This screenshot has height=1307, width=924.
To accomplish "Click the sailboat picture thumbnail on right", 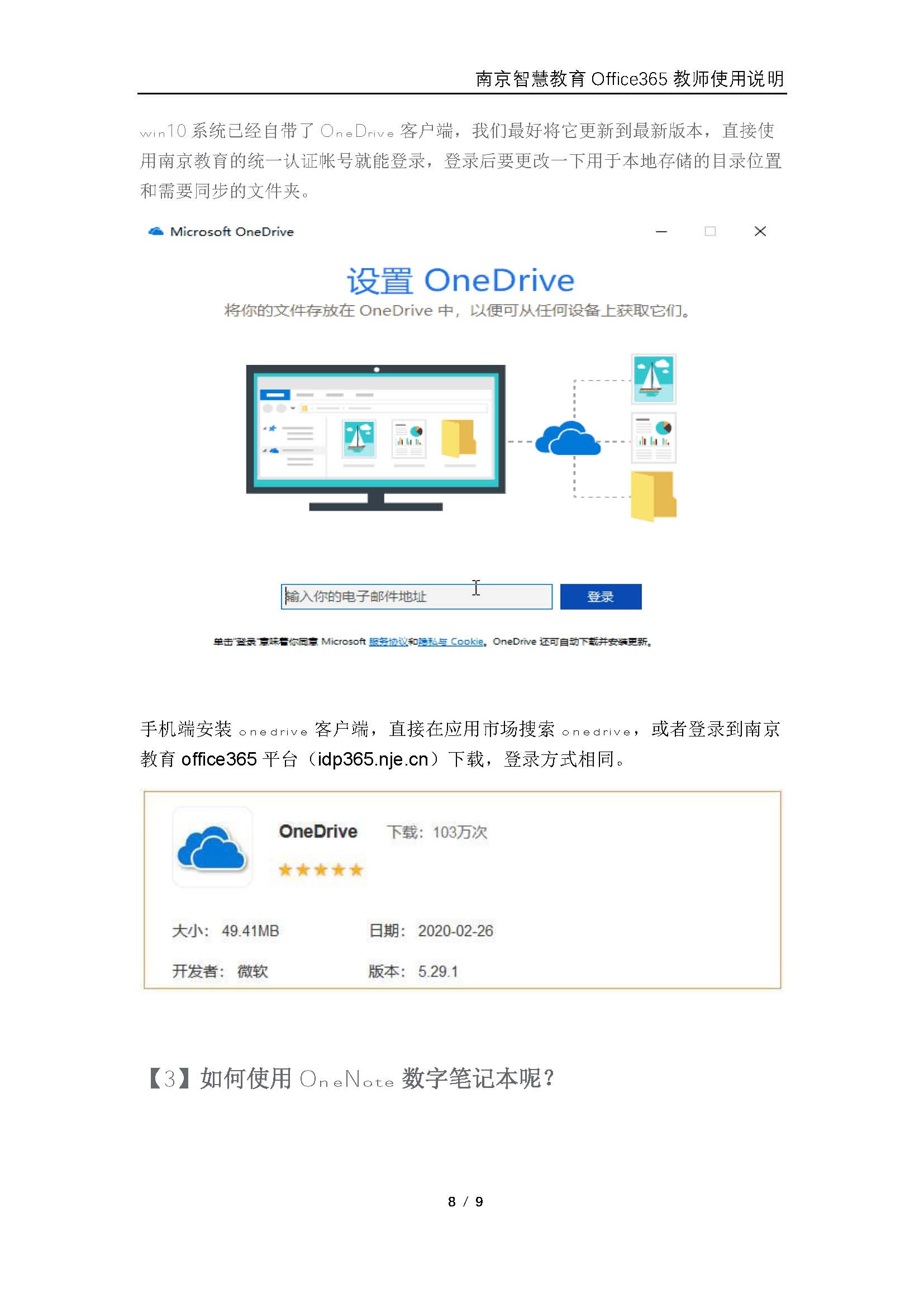I will 654,379.
